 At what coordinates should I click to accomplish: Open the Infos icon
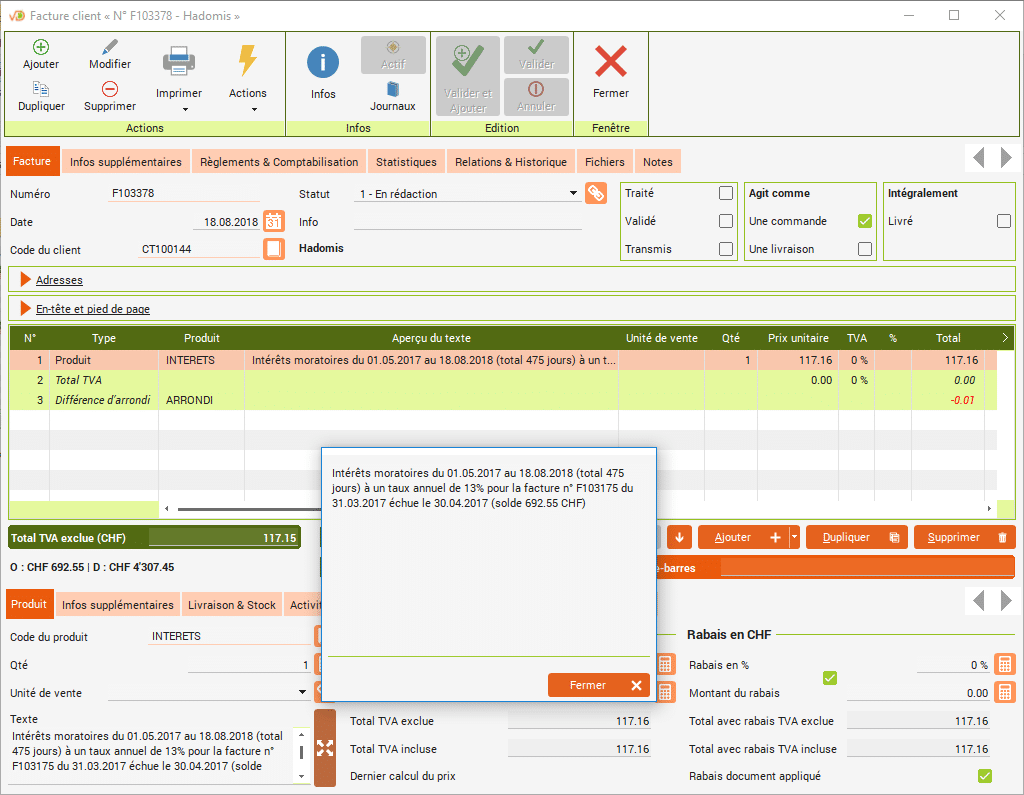(323, 63)
